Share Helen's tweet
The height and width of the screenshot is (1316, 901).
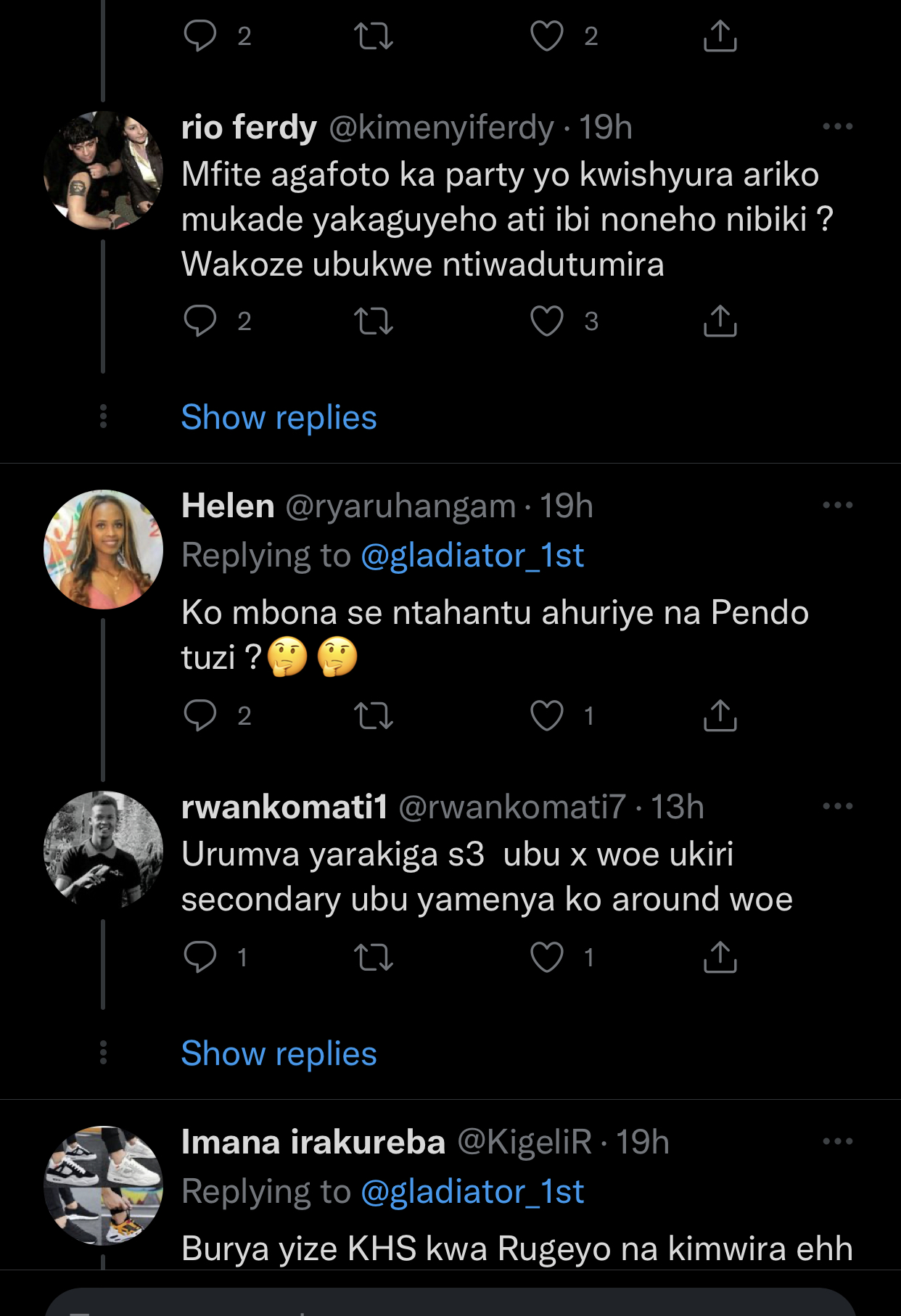coord(720,715)
